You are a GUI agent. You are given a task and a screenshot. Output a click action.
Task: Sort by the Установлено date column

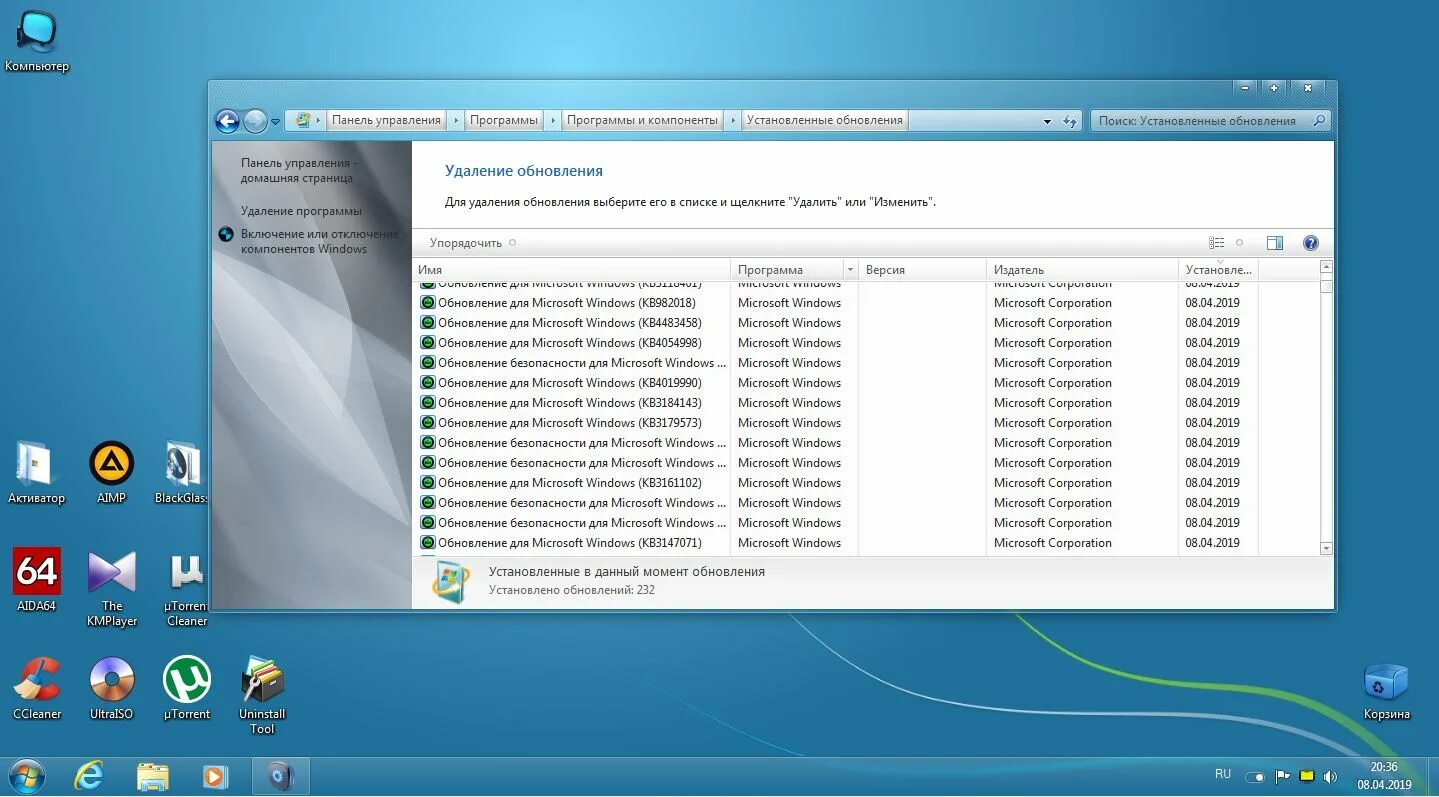1218,270
